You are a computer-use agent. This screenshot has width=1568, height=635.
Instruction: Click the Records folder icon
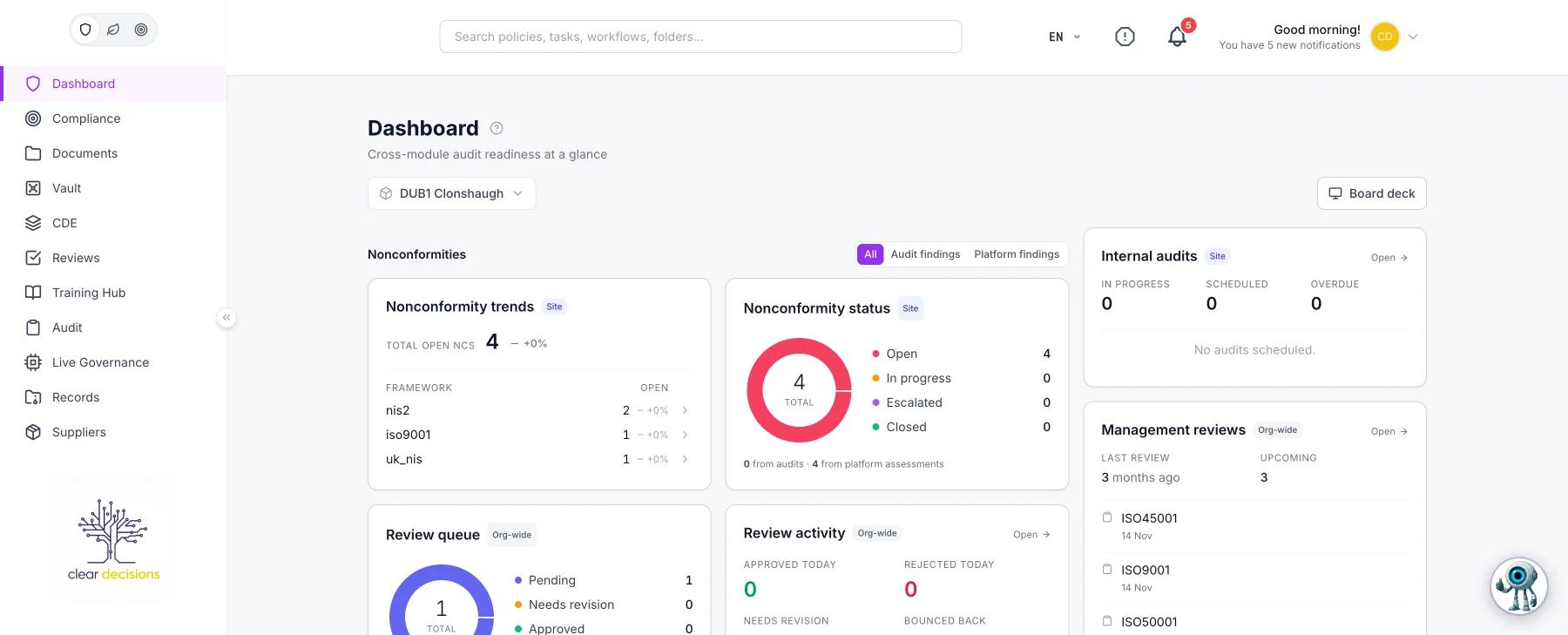33,397
